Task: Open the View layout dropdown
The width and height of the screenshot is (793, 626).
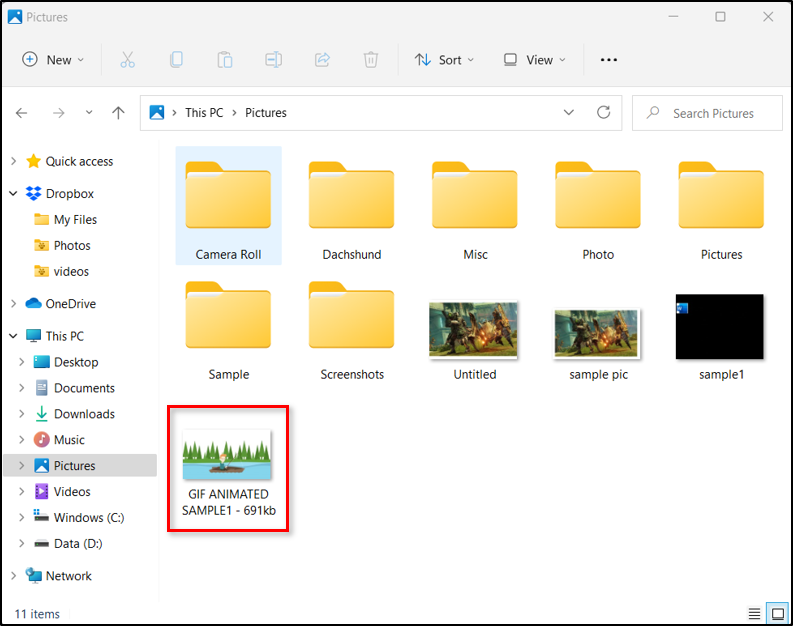Action: (x=535, y=60)
